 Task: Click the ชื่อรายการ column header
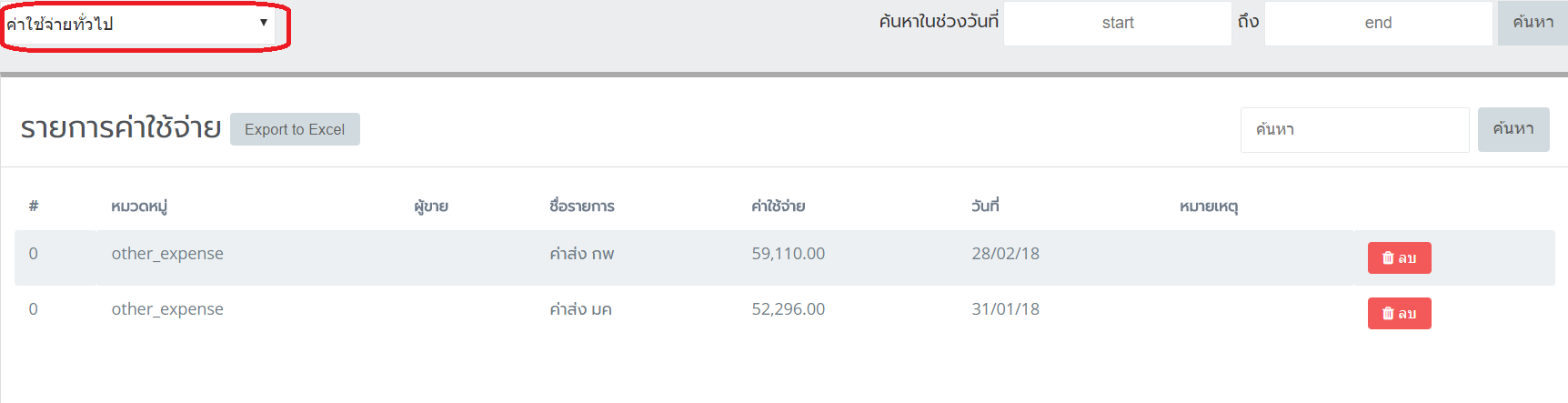pyautogui.click(x=582, y=207)
